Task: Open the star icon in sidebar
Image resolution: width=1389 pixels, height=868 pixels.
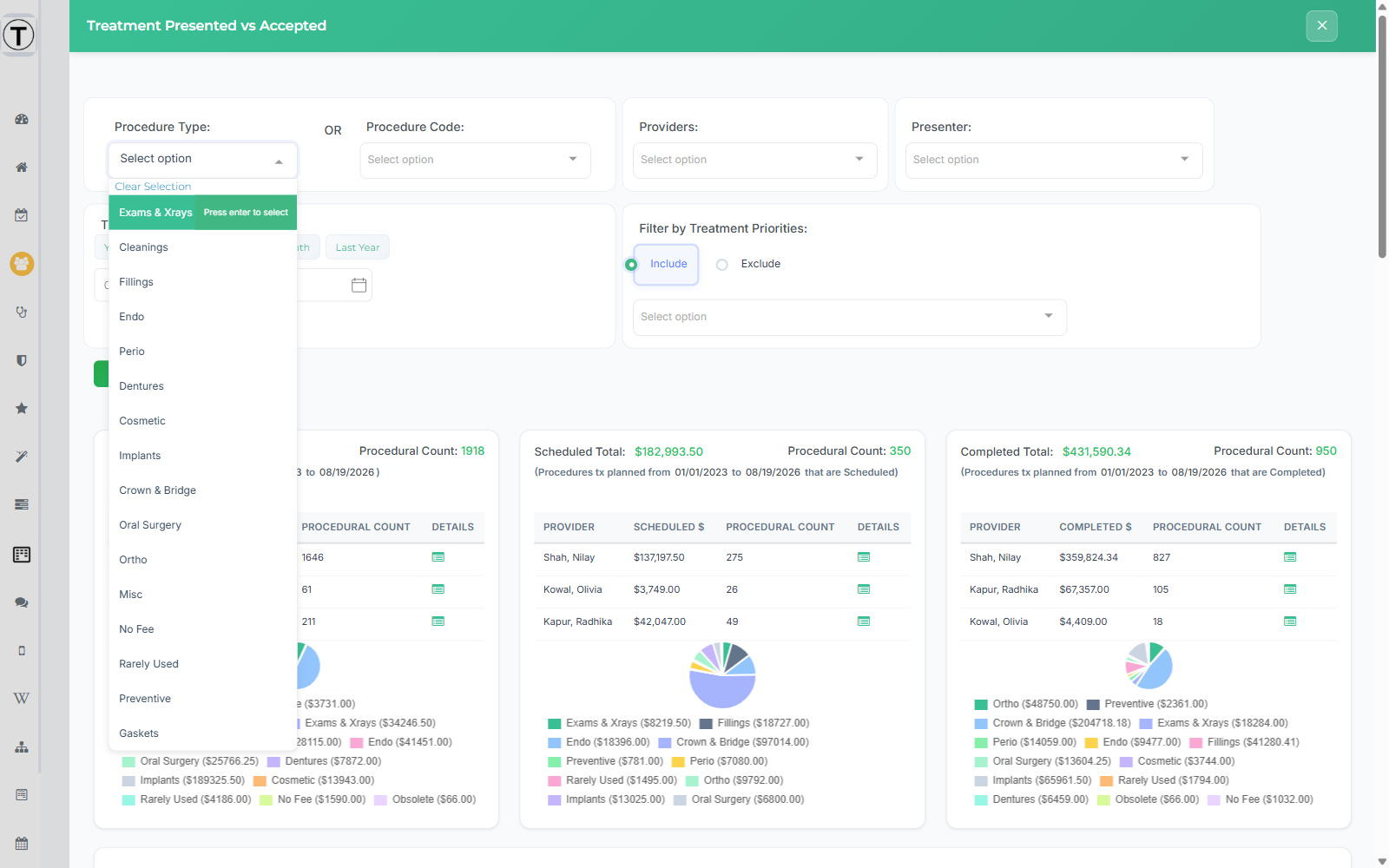Action: click(22, 408)
